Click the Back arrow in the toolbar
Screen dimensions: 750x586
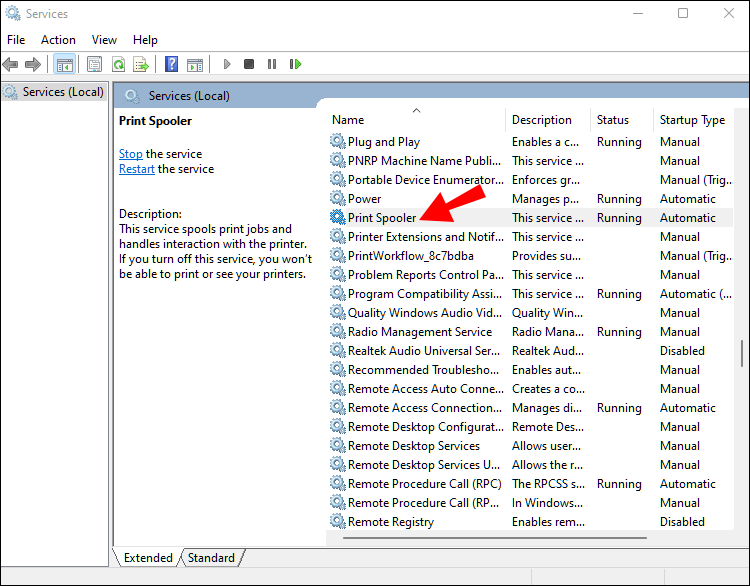pos(11,64)
